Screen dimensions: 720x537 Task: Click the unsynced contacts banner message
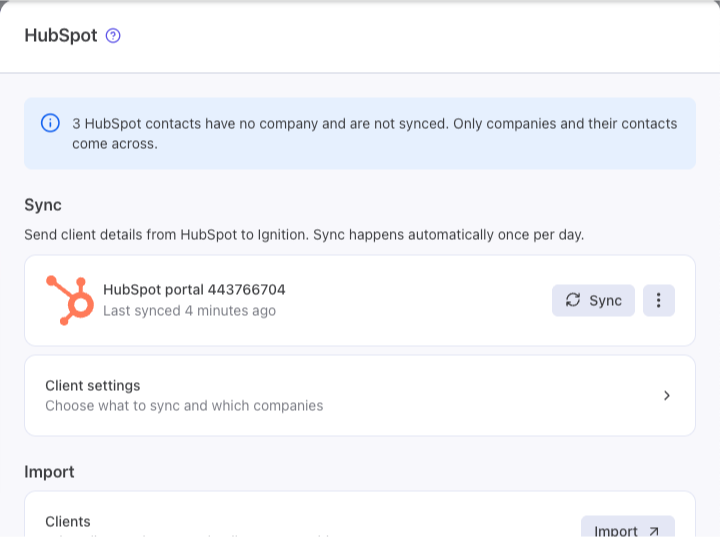(374, 134)
